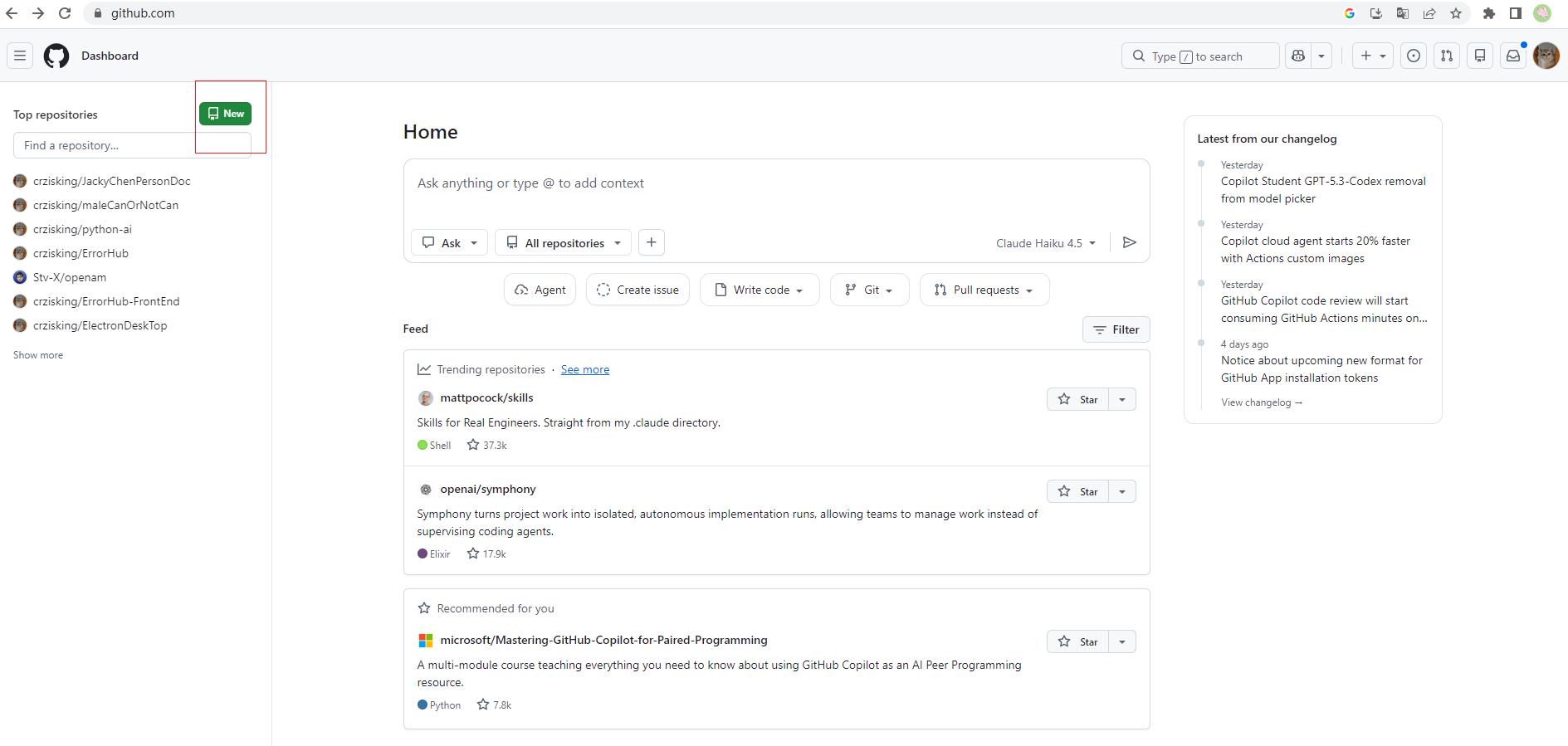Open microsoft/Mastering-GitHub-Copilot-for-Paired-Programming repository

click(603, 641)
